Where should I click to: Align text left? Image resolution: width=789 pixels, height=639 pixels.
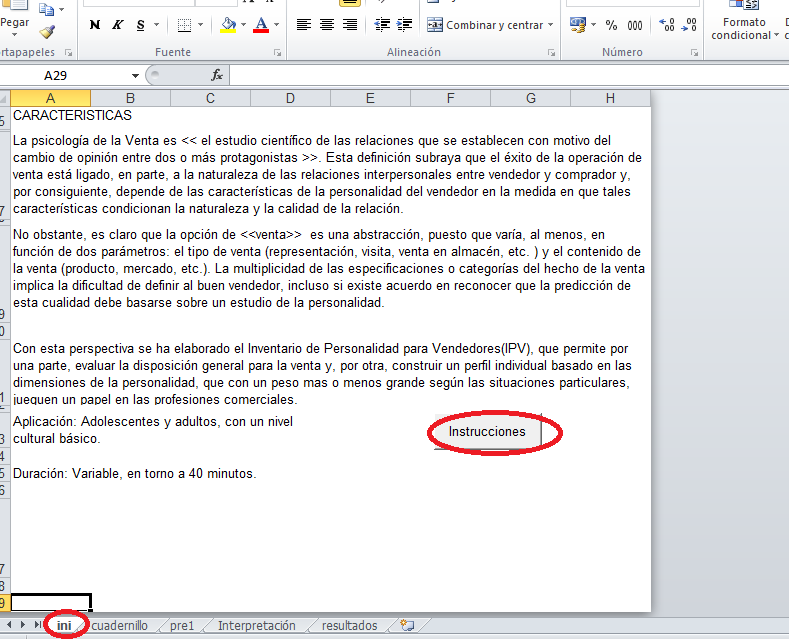pos(303,25)
